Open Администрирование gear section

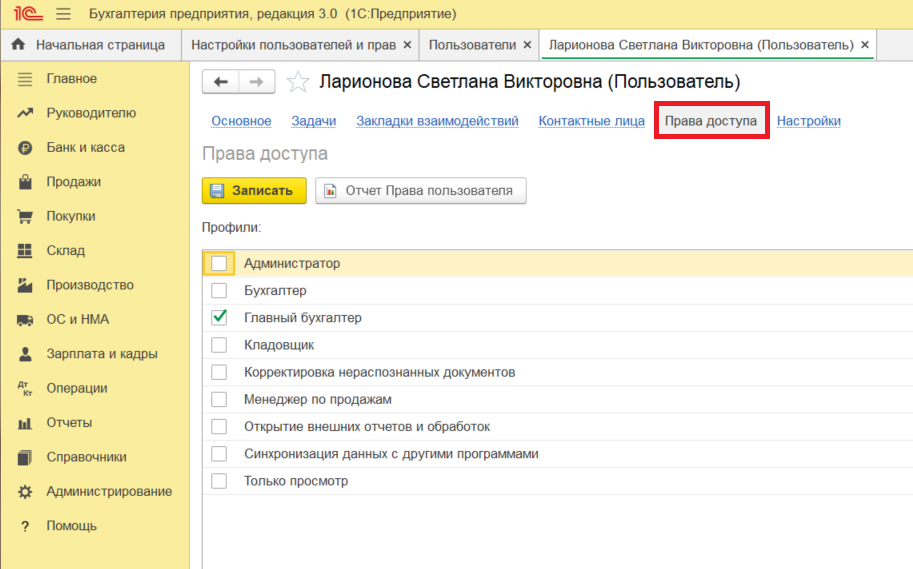point(108,492)
